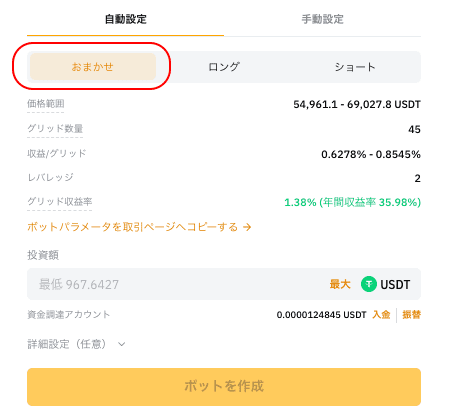Click the グリッド収益率 underlined label
The height and width of the screenshot is (416, 449).
[60, 201]
